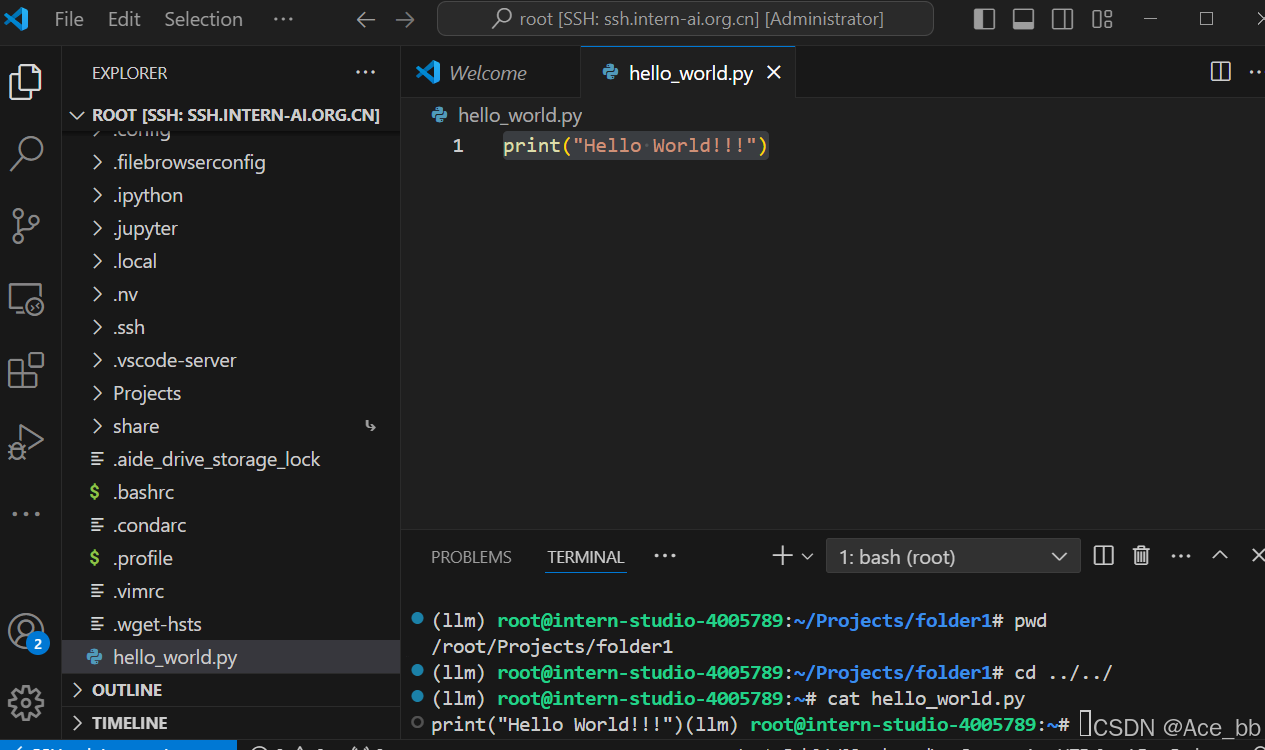
Task: Open the .wget-hsts file
Action: tap(231, 624)
